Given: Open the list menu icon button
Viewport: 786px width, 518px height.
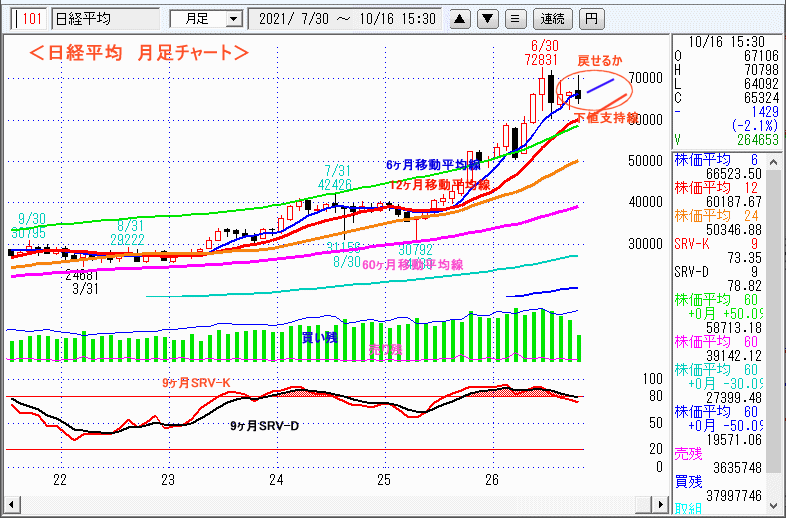Looking at the screenshot, I should (x=515, y=19).
